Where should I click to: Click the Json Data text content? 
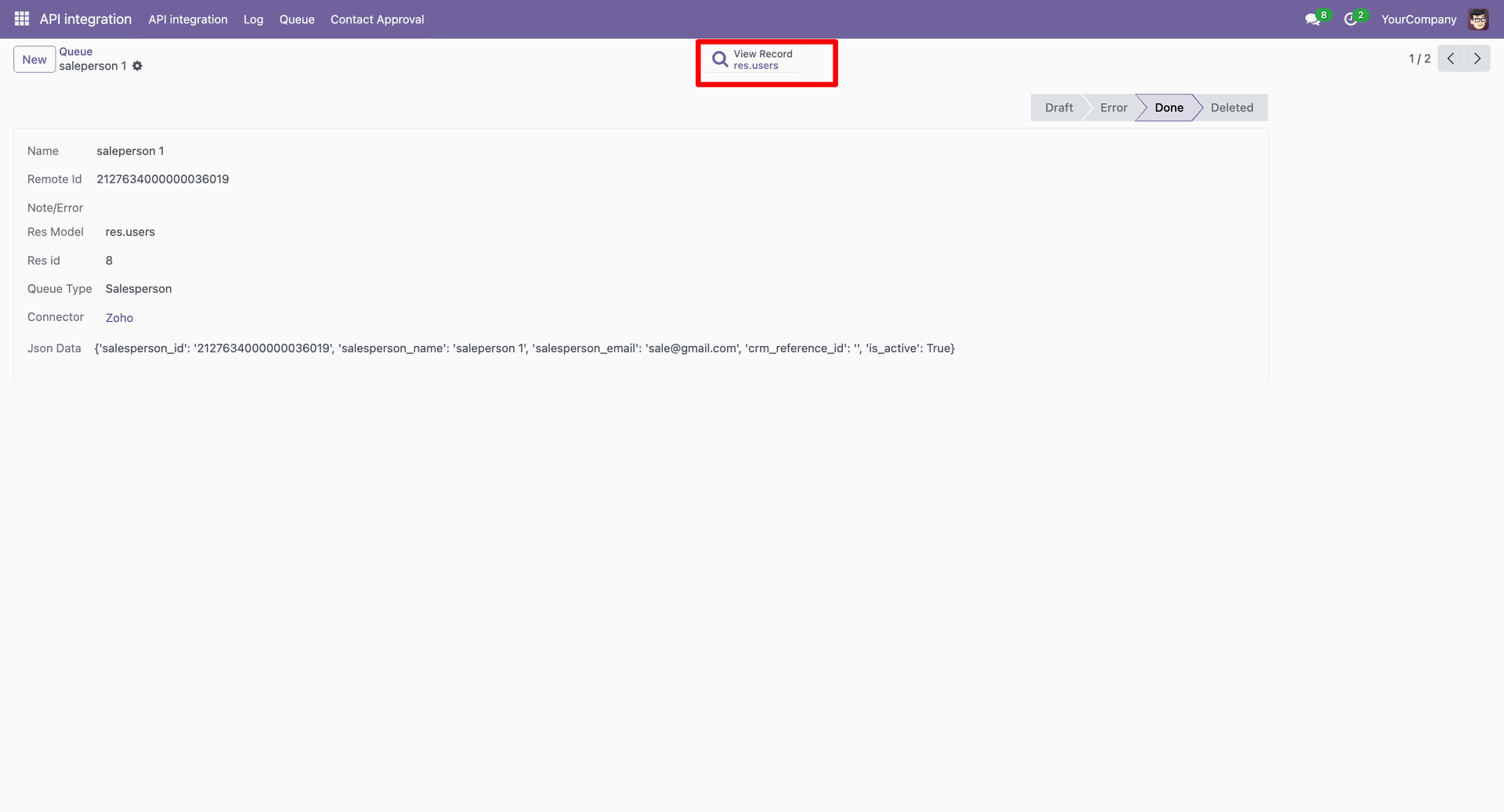tap(525, 348)
